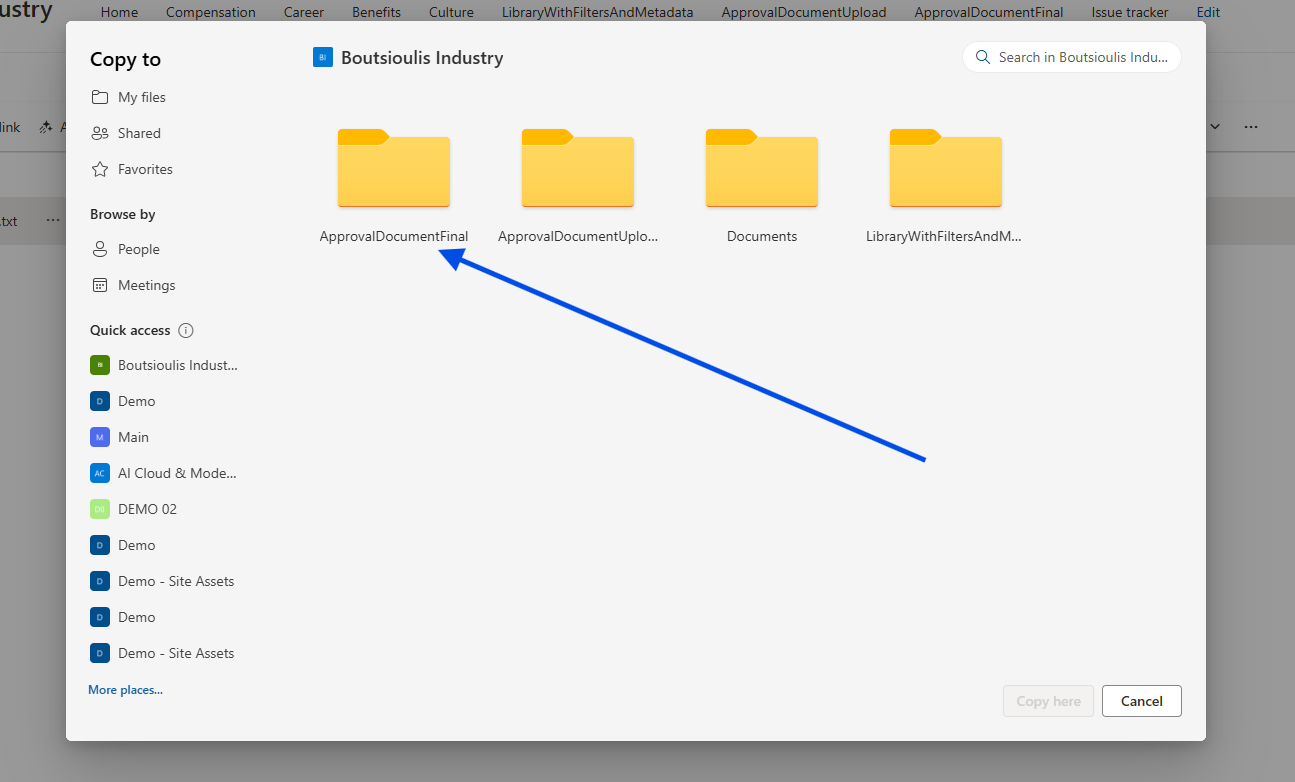The width and height of the screenshot is (1295, 782).
Task: Open the ApprovalDocumentUpload folder icon
Action: click(577, 169)
